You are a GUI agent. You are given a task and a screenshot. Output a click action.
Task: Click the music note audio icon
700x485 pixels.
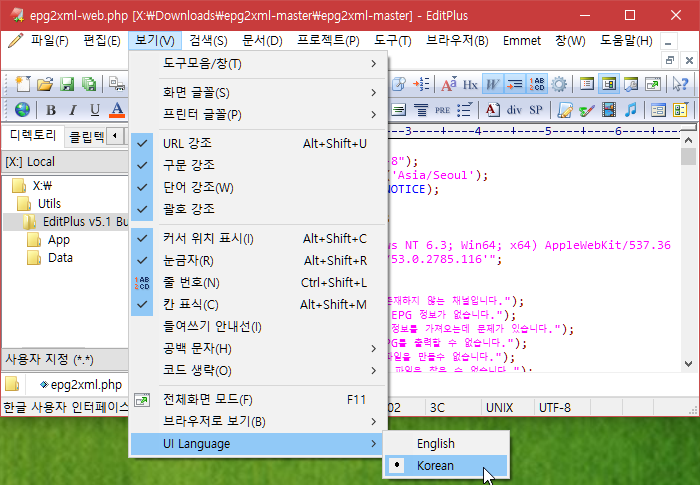coord(631,110)
